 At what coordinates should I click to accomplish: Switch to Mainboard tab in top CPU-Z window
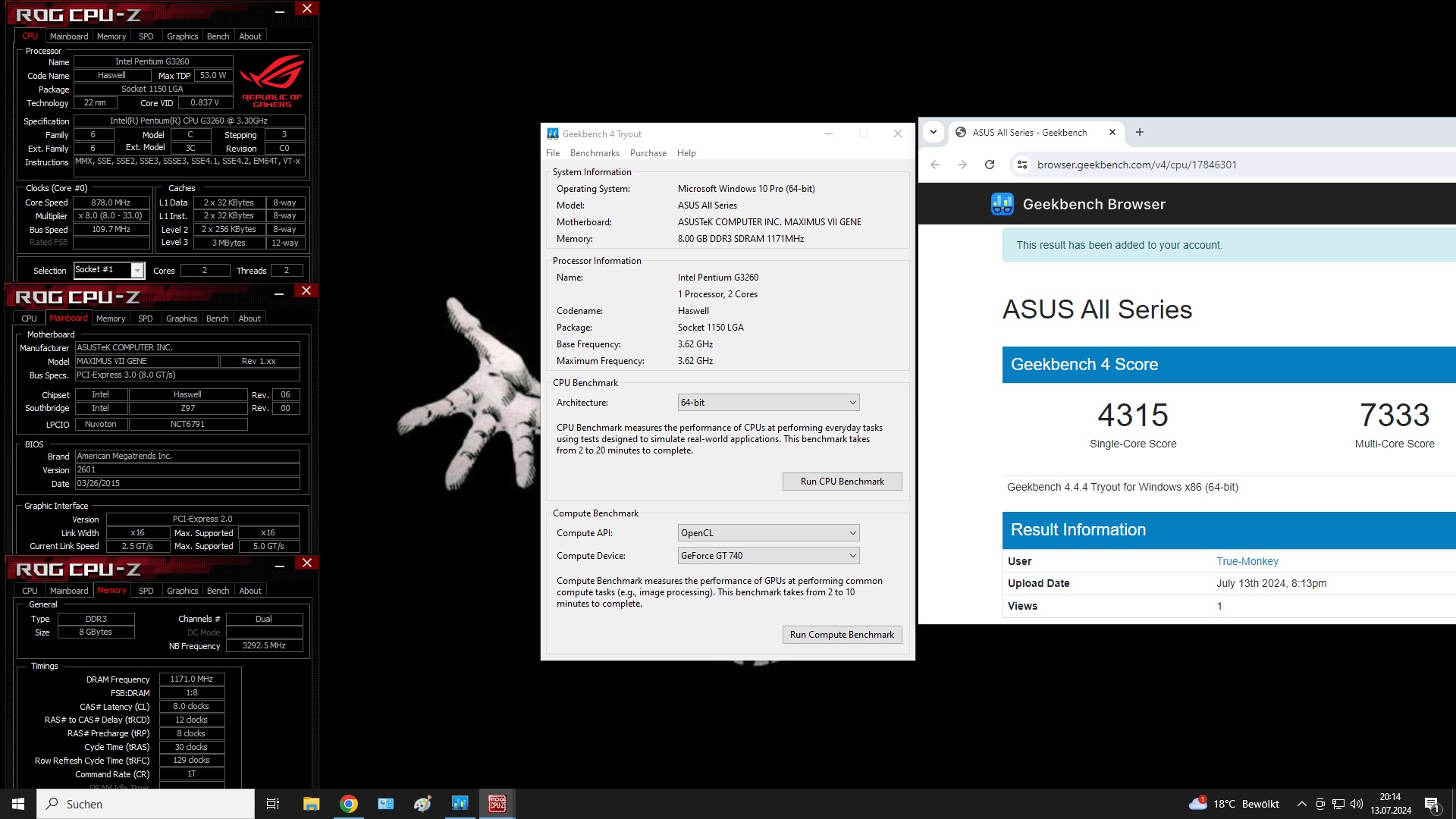tap(69, 36)
